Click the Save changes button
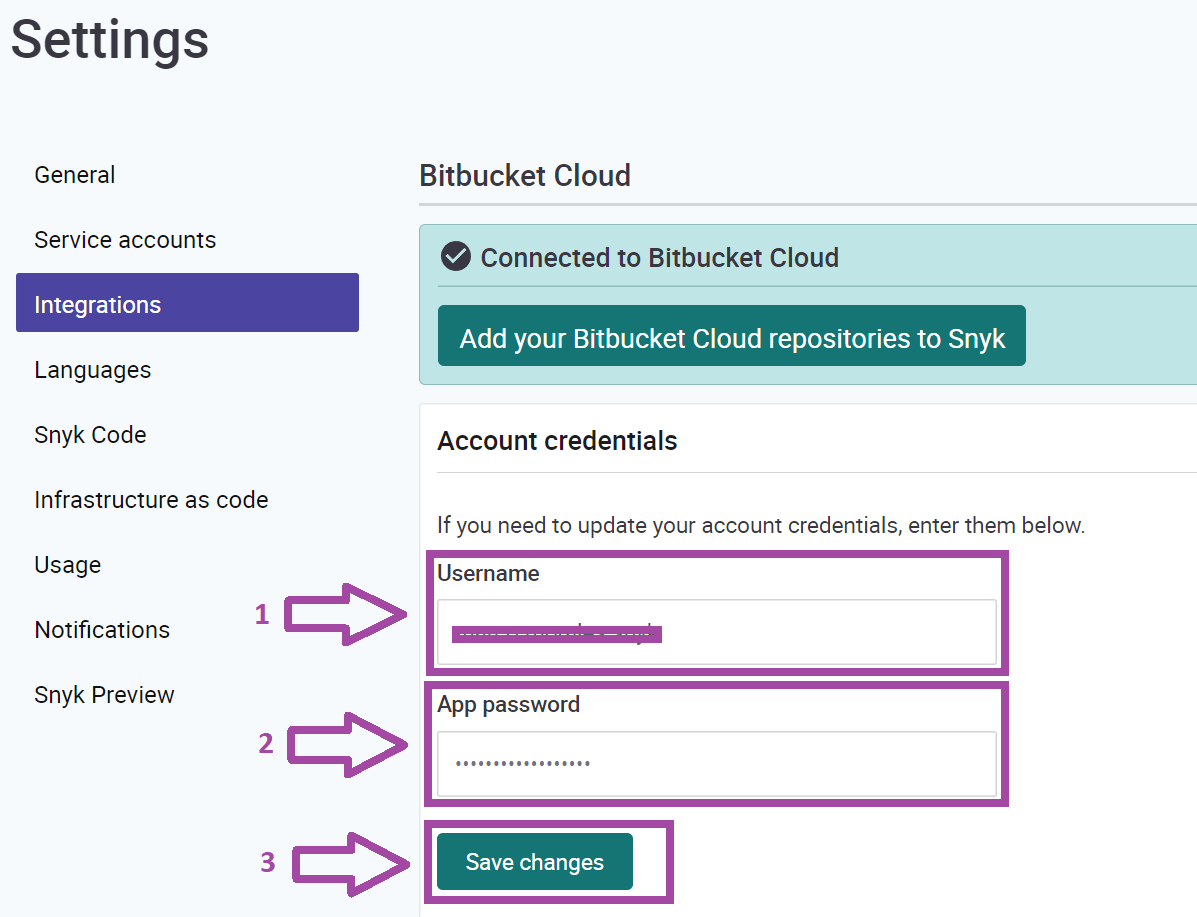The width and height of the screenshot is (1197, 917). pyautogui.click(x=534, y=861)
